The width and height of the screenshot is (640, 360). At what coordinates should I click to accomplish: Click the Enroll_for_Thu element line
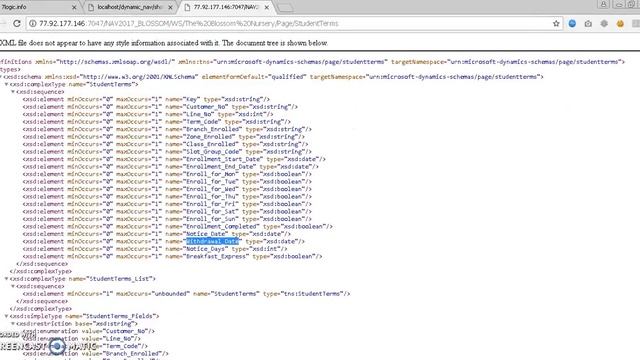[167, 196]
